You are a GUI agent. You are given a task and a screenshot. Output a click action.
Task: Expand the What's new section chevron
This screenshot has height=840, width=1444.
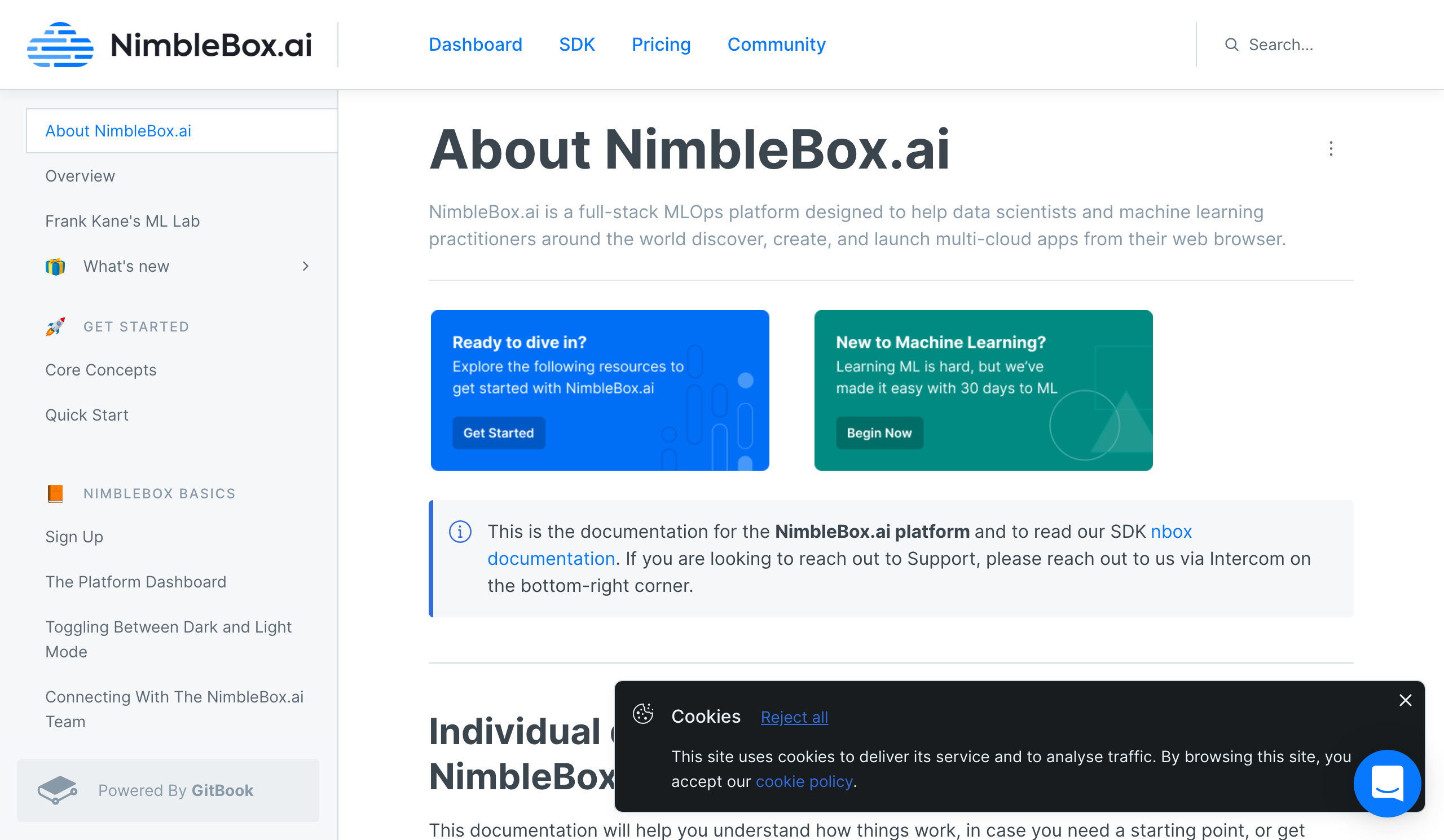coord(305,266)
